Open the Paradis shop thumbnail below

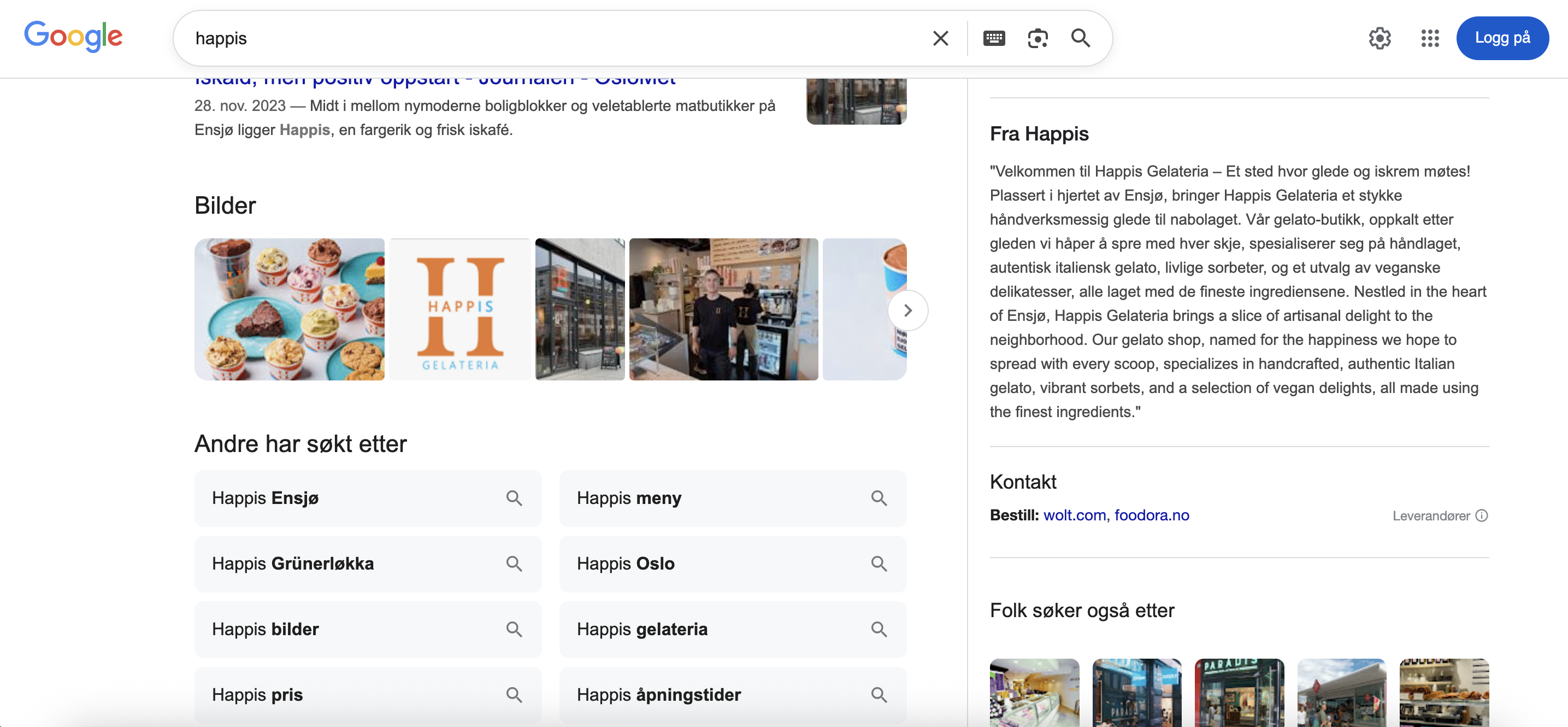point(1239,693)
